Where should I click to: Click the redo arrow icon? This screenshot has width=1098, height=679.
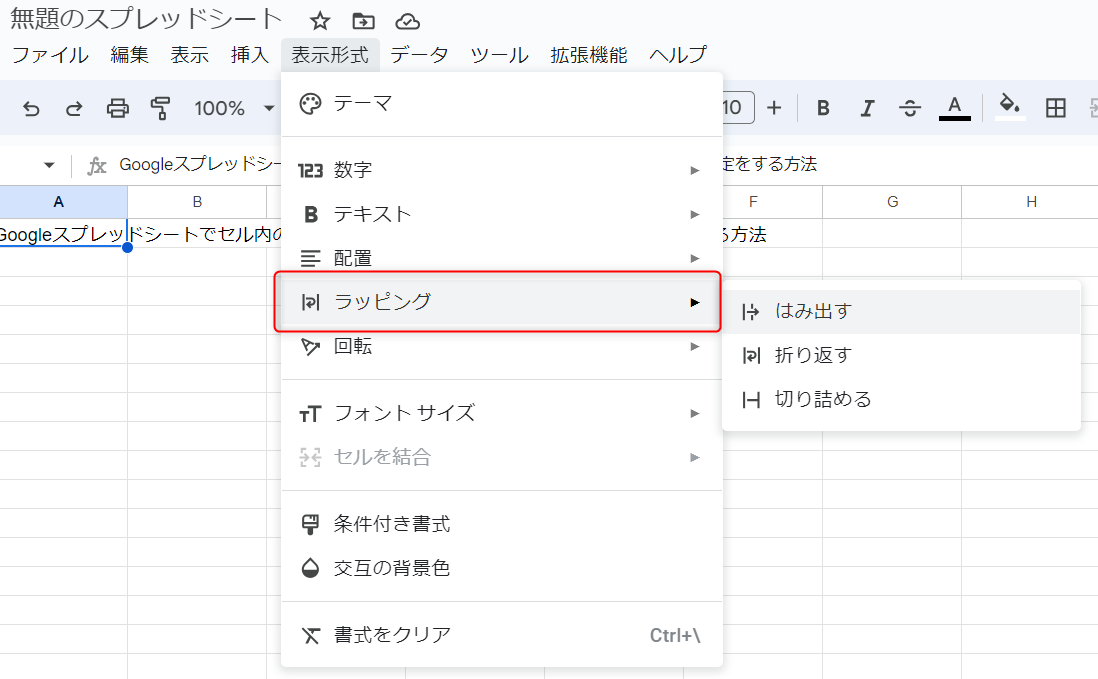pyautogui.click(x=74, y=108)
